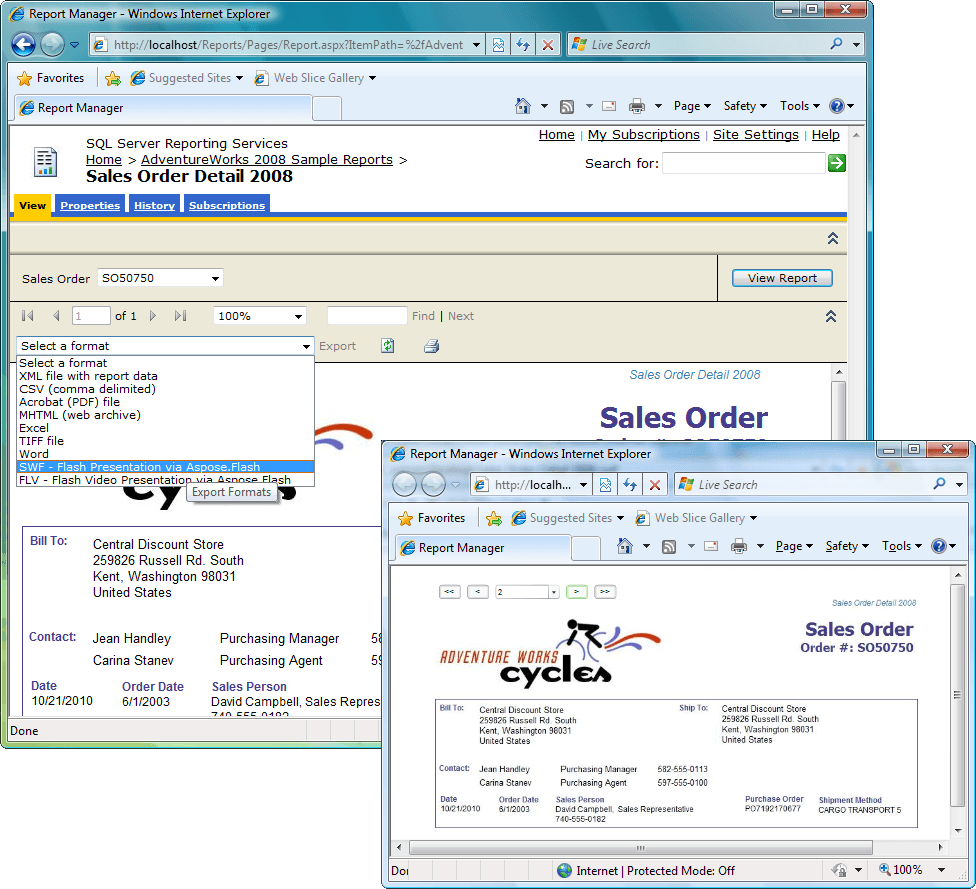Refresh the report via viewer toolbar icon
Viewport: 976px width, 889px height.
coord(388,346)
